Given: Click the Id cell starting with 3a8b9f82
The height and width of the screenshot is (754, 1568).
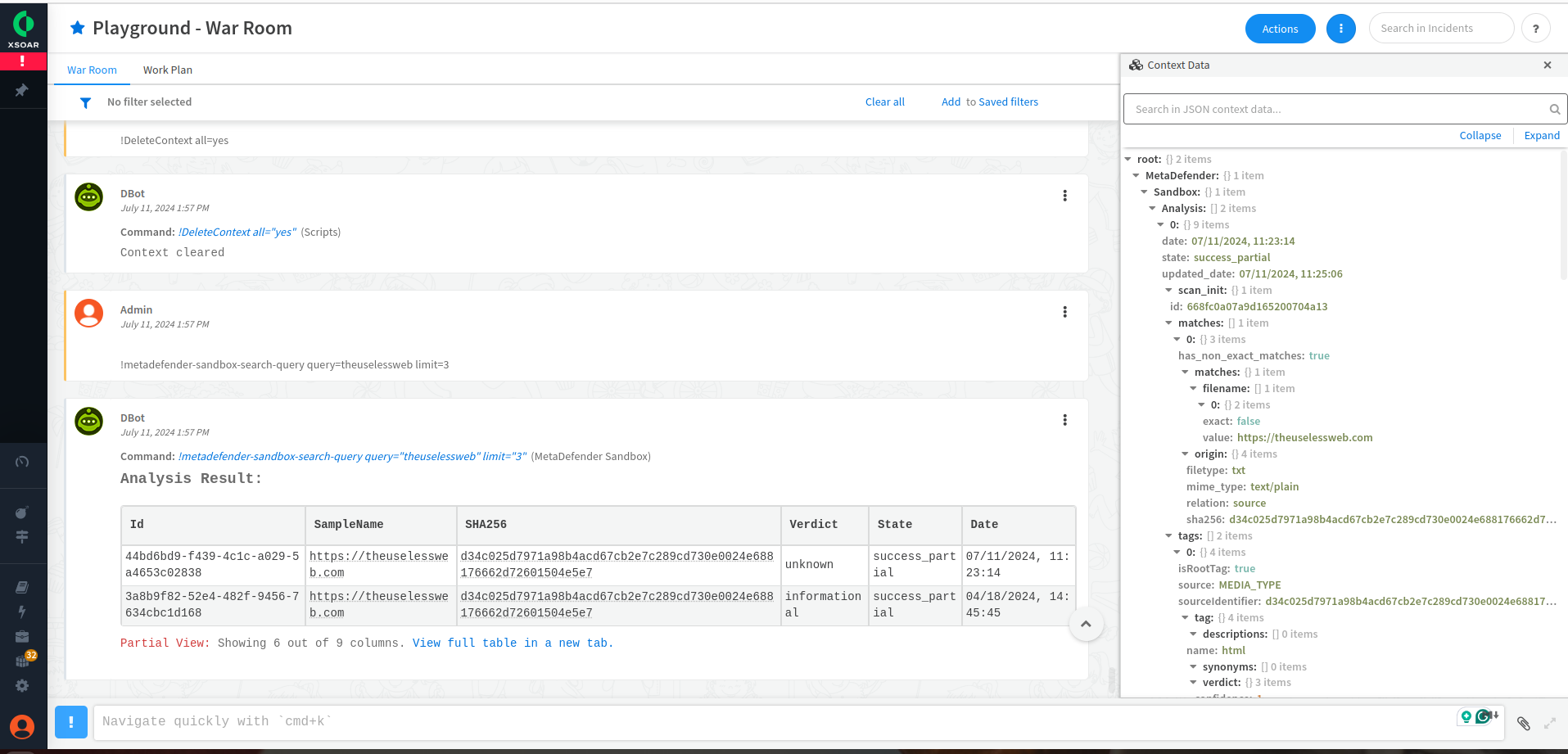Looking at the screenshot, I should point(212,605).
